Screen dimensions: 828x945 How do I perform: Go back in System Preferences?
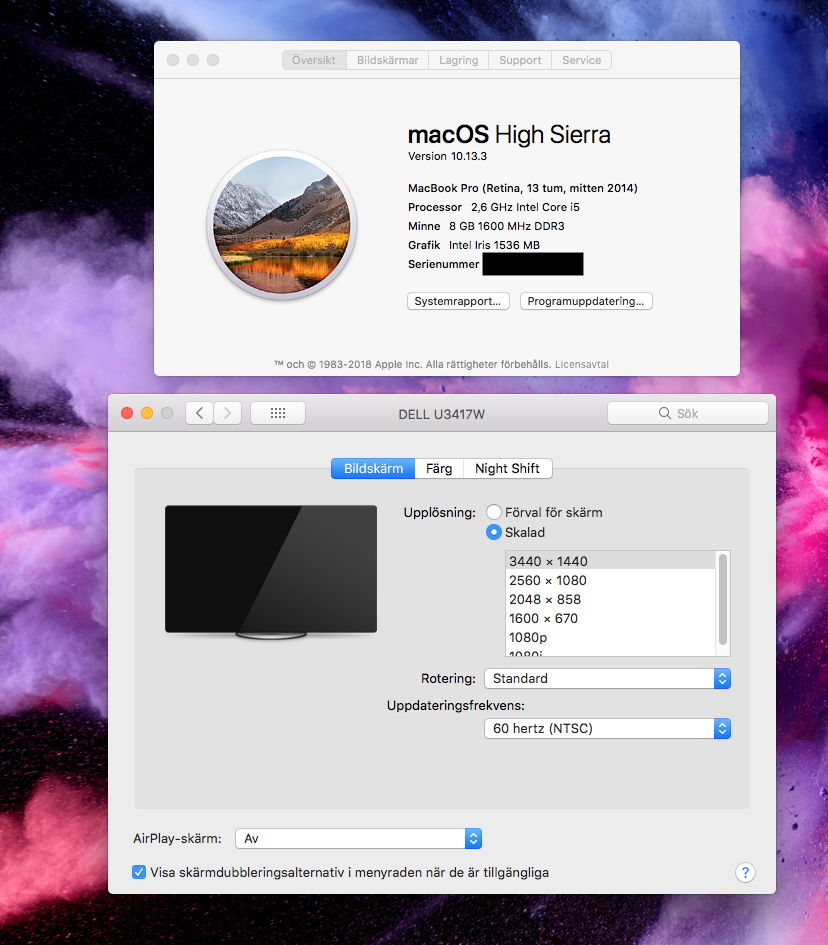pos(199,413)
